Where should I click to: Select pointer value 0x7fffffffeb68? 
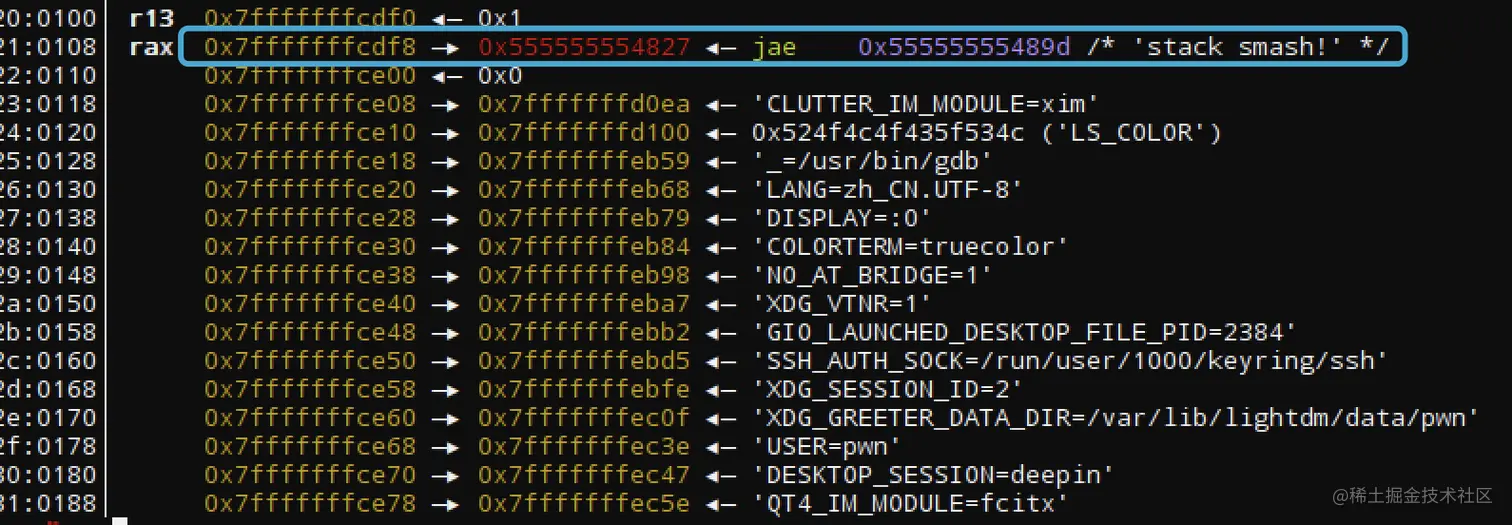(584, 189)
